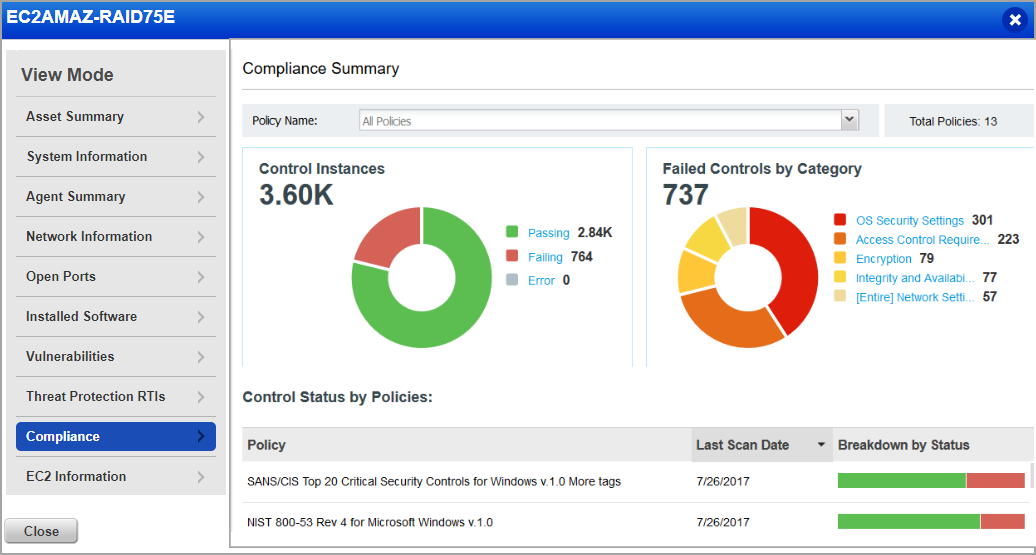1036x555 pixels.
Task: Click the Open Ports chevron arrow
Action: click(201, 277)
